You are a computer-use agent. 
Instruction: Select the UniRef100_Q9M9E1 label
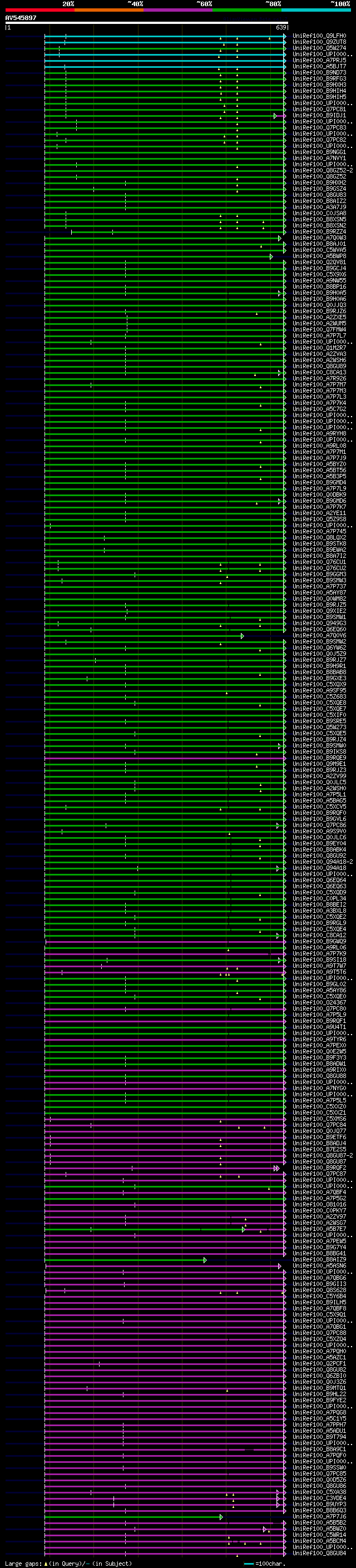tap(319, 764)
